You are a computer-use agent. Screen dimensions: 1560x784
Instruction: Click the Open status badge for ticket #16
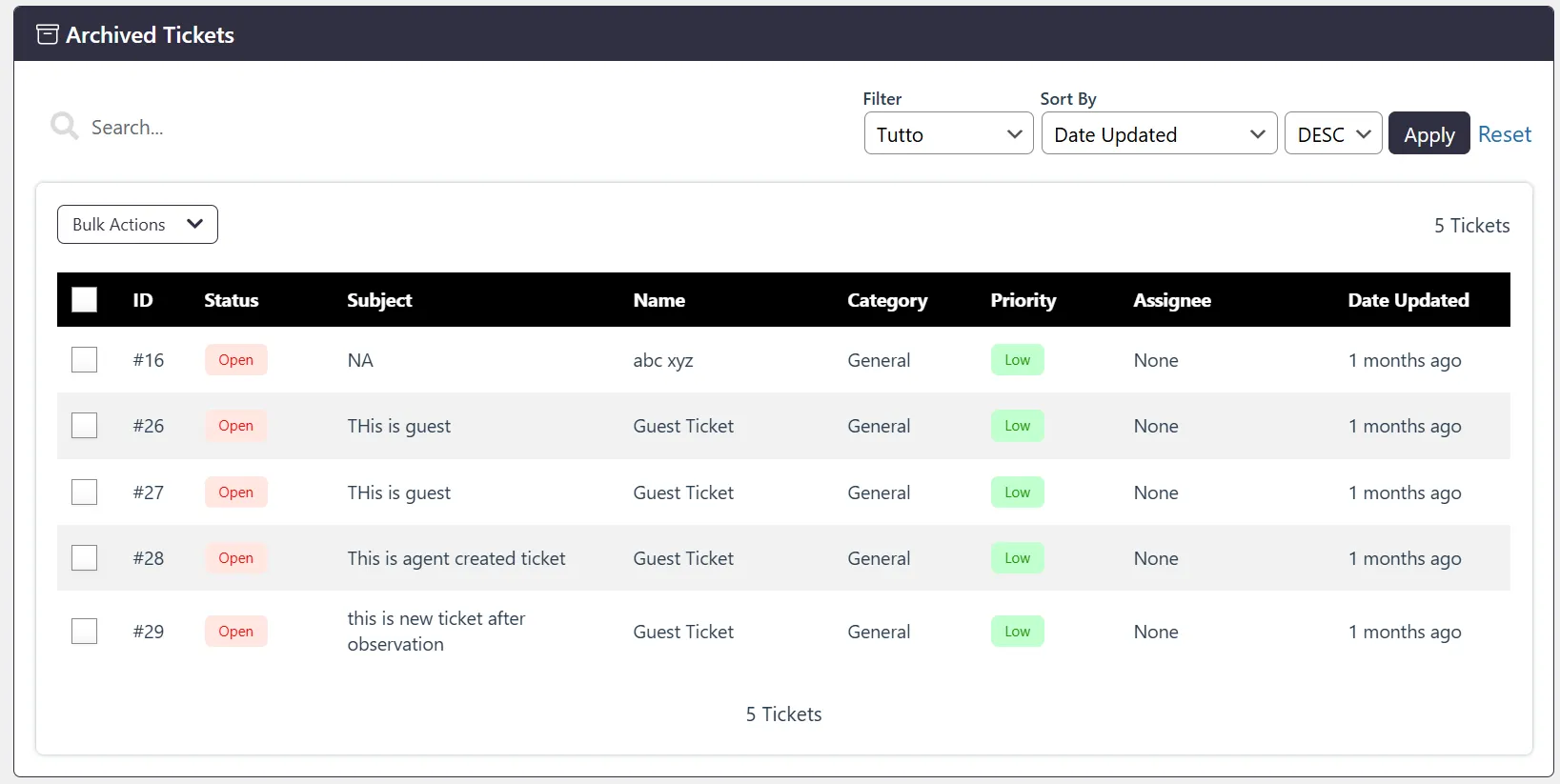[235, 360]
